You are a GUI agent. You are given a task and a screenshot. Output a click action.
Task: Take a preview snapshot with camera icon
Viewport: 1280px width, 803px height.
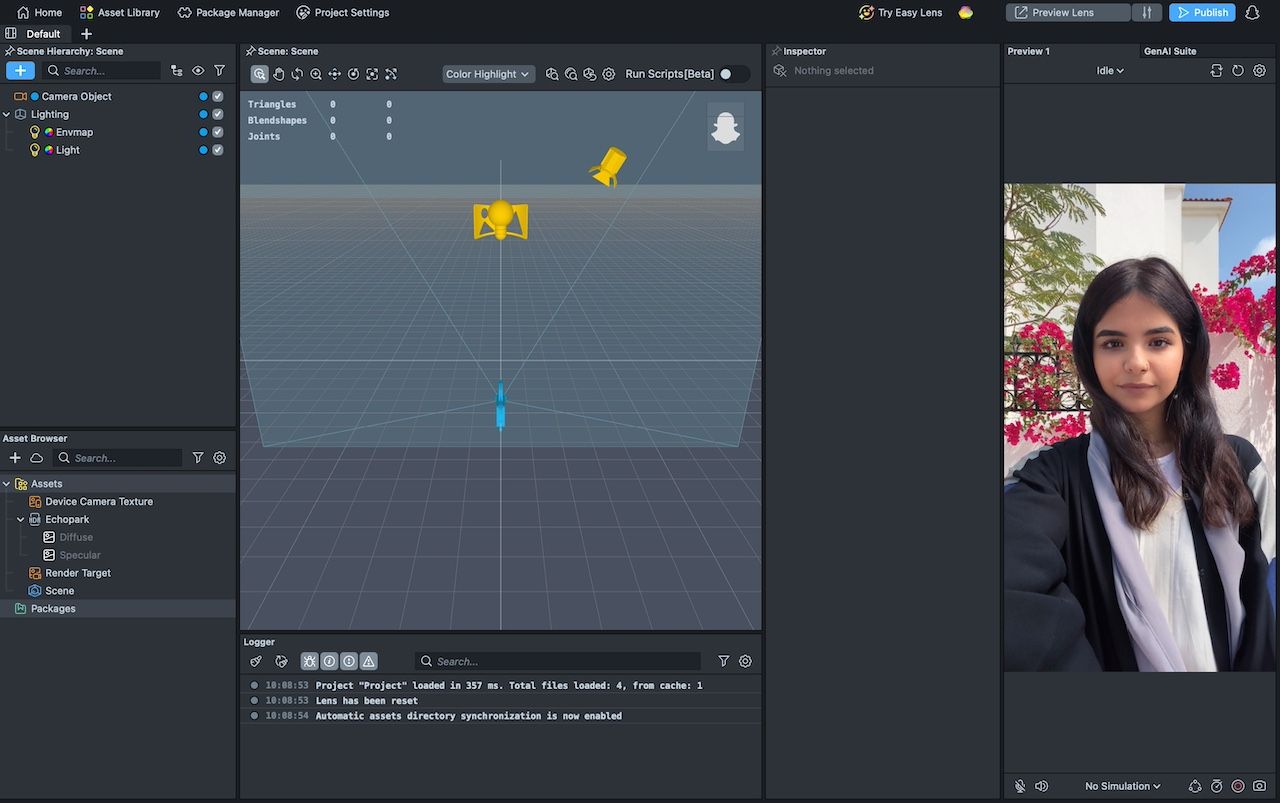click(x=1260, y=786)
